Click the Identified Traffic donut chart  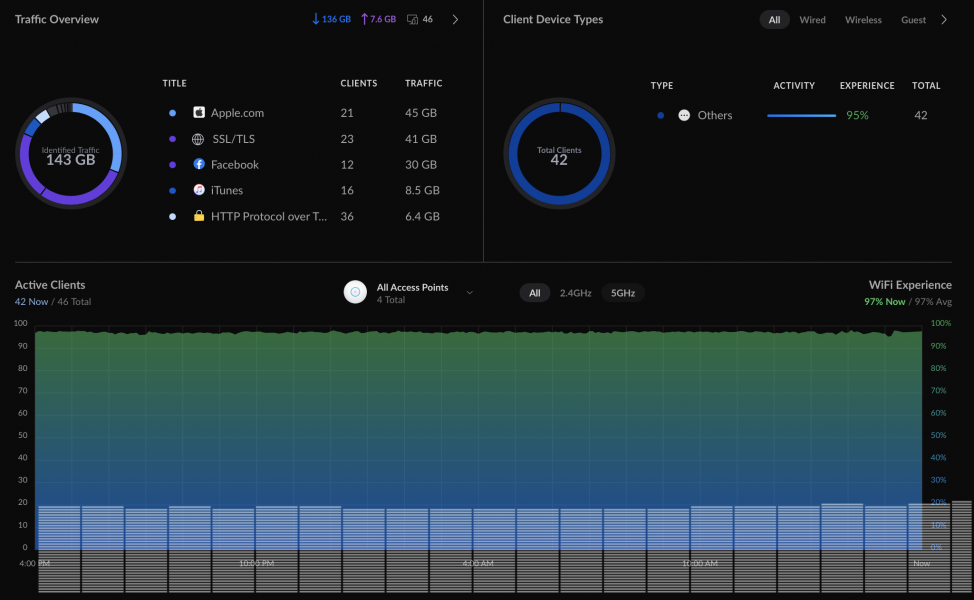pos(71,153)
